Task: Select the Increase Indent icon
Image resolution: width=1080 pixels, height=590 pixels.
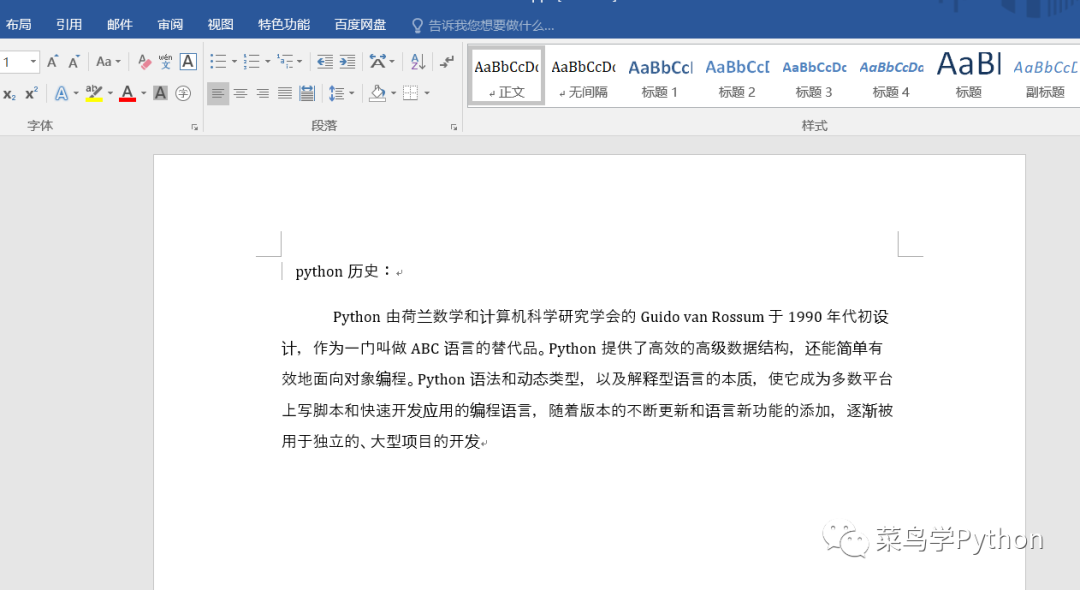Action: (347, 62)
